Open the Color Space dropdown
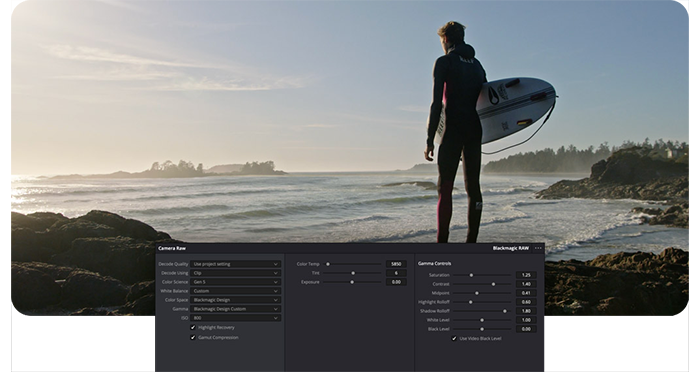The width and height of the screenshot is (700, 372). pos(236,300)
